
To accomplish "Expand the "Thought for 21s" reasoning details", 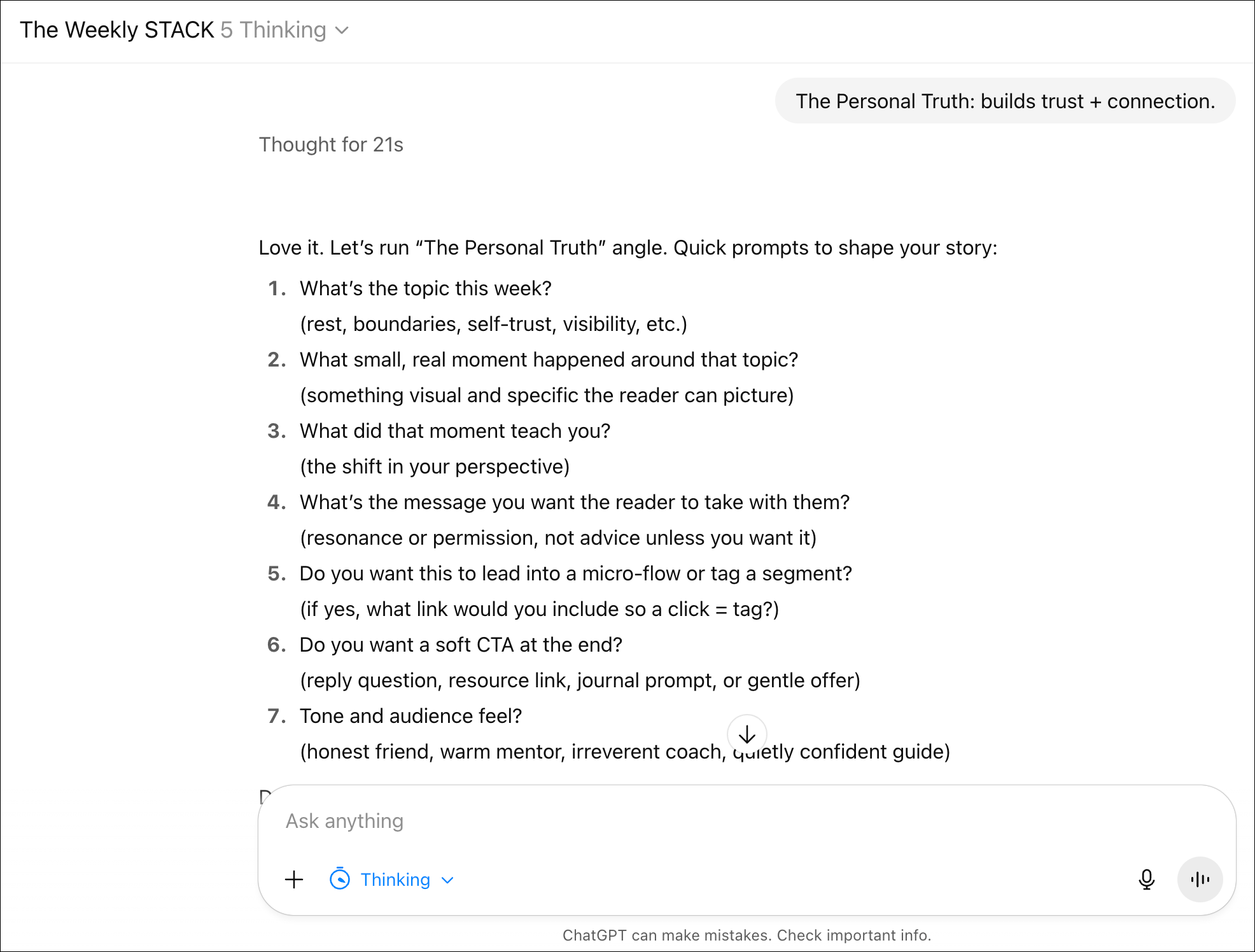I will coord(331,145).
